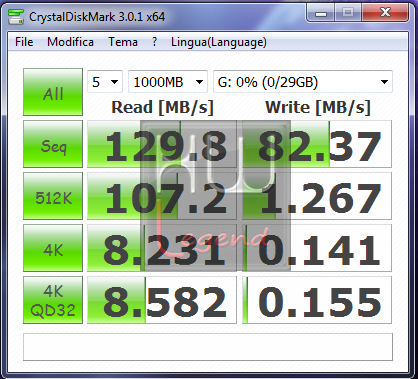Open the ? help menu
The height and width of the screenshot is (379, 418).
(154, 42)
